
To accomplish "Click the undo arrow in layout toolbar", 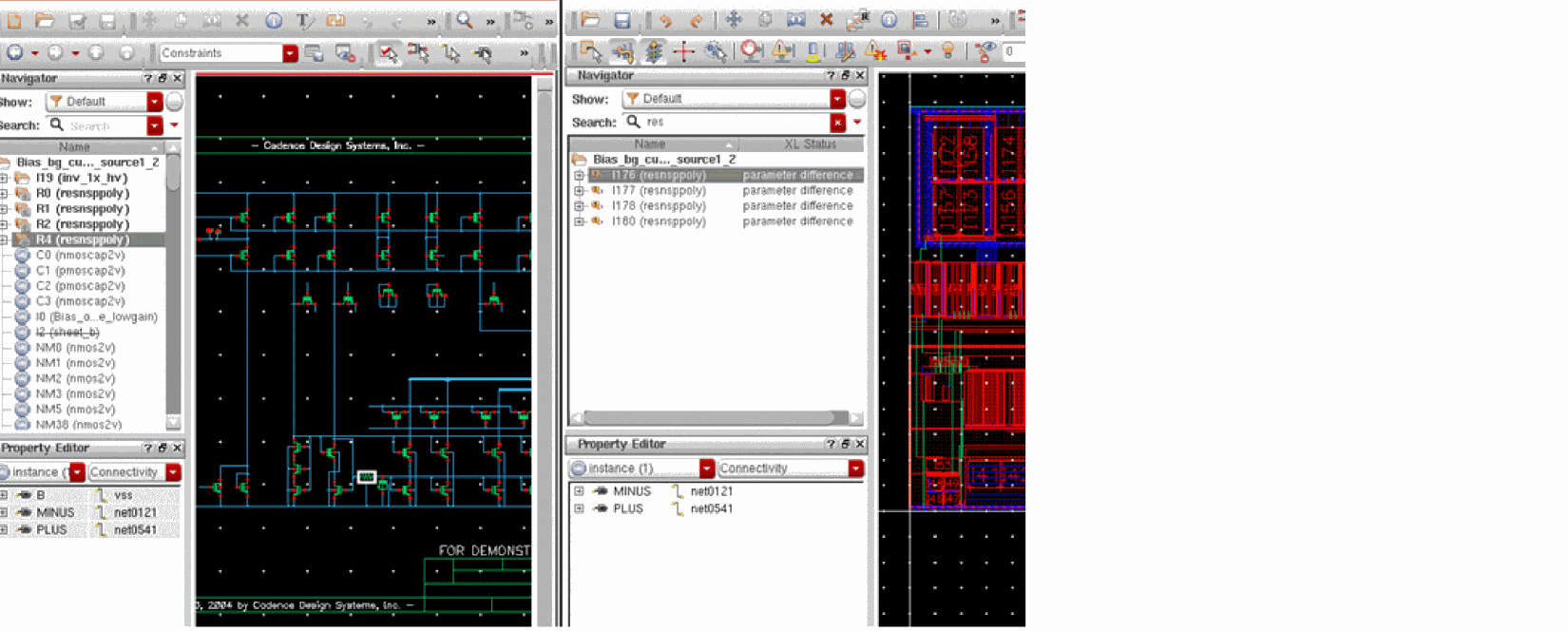I will (665, 20).
